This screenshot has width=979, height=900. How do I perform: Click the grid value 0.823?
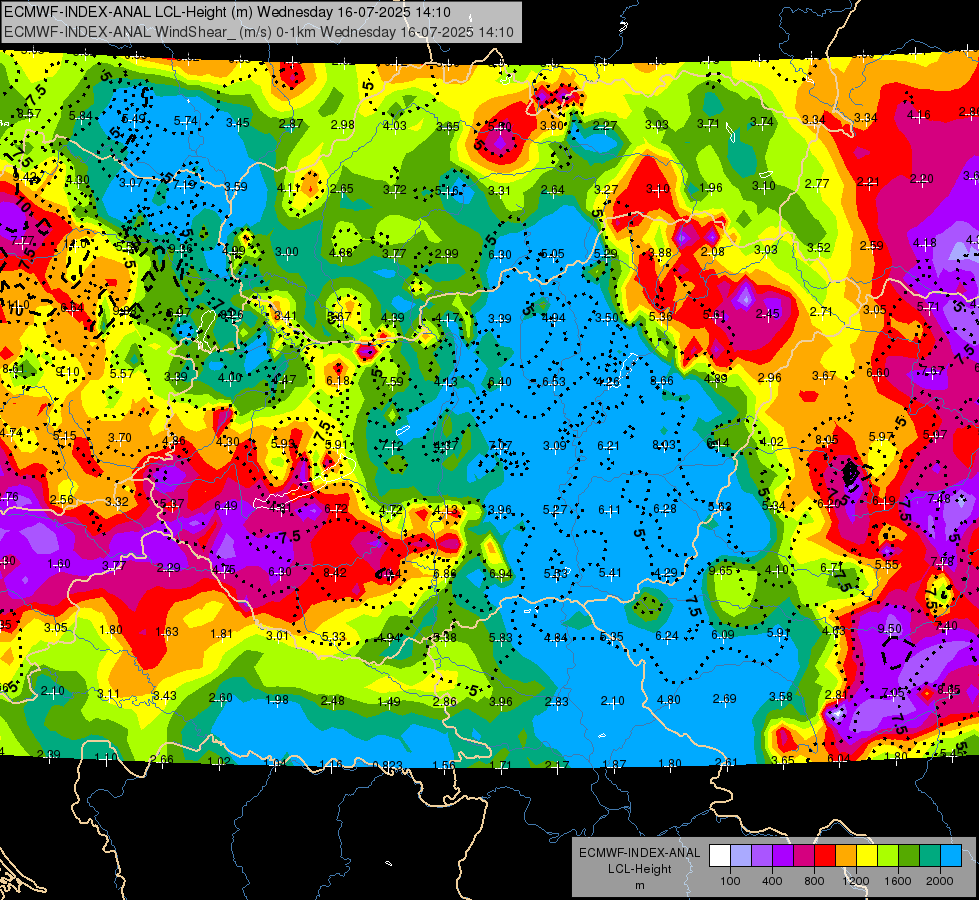coord(387,765)
